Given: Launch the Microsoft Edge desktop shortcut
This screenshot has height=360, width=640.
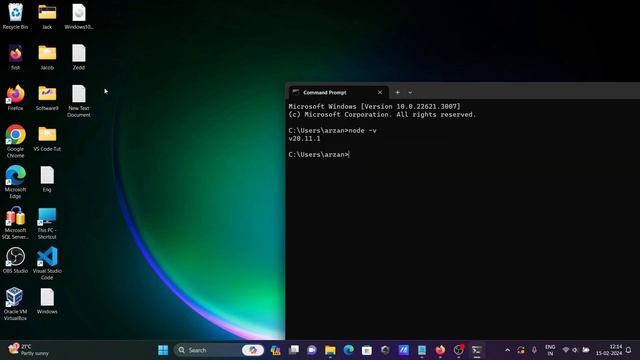Looking at the screenshot, I should [16, 182].
